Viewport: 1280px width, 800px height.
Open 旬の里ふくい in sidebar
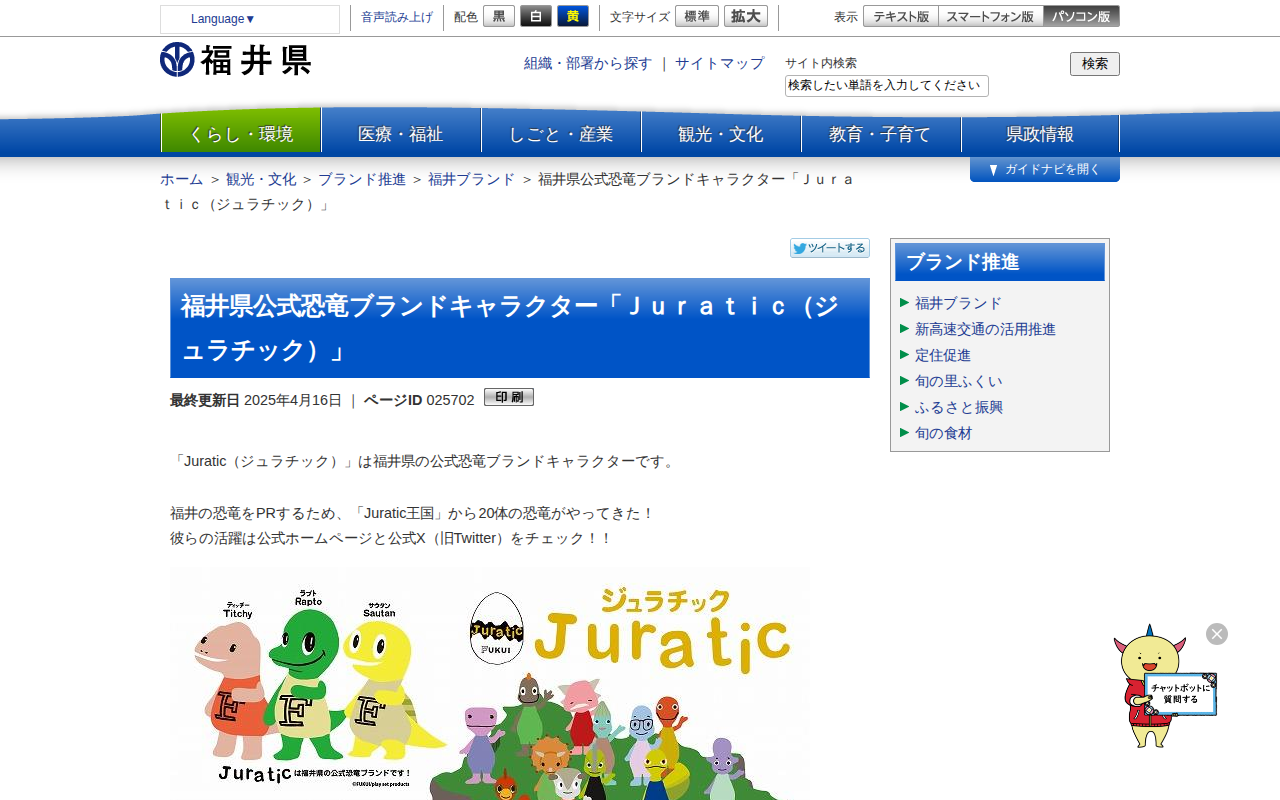[x=958, y=381]
